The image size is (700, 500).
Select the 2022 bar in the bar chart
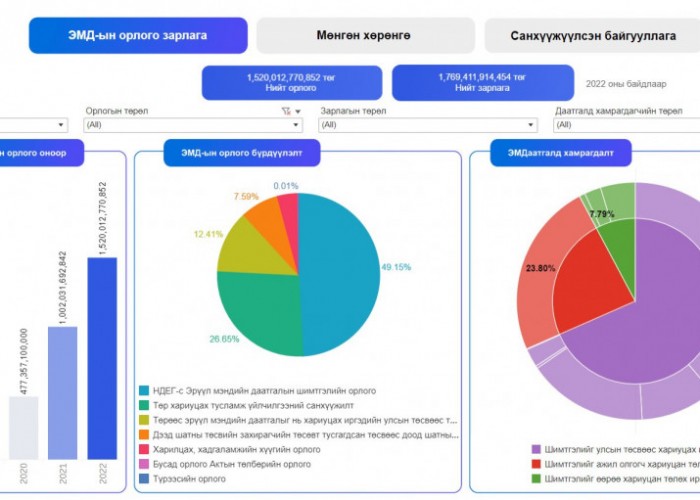point(102,358)
